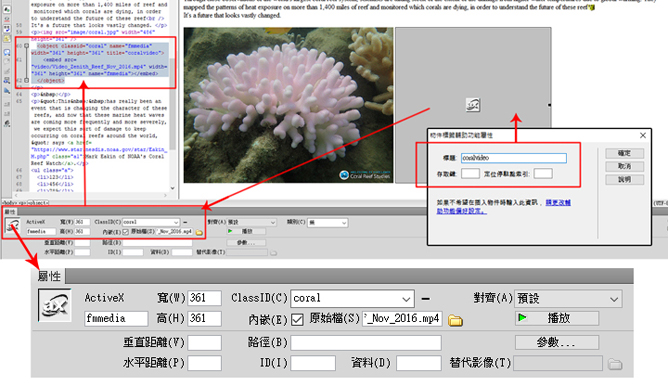Click play button in small properties panel
This screenshot has width=668, height=386.
246,231
